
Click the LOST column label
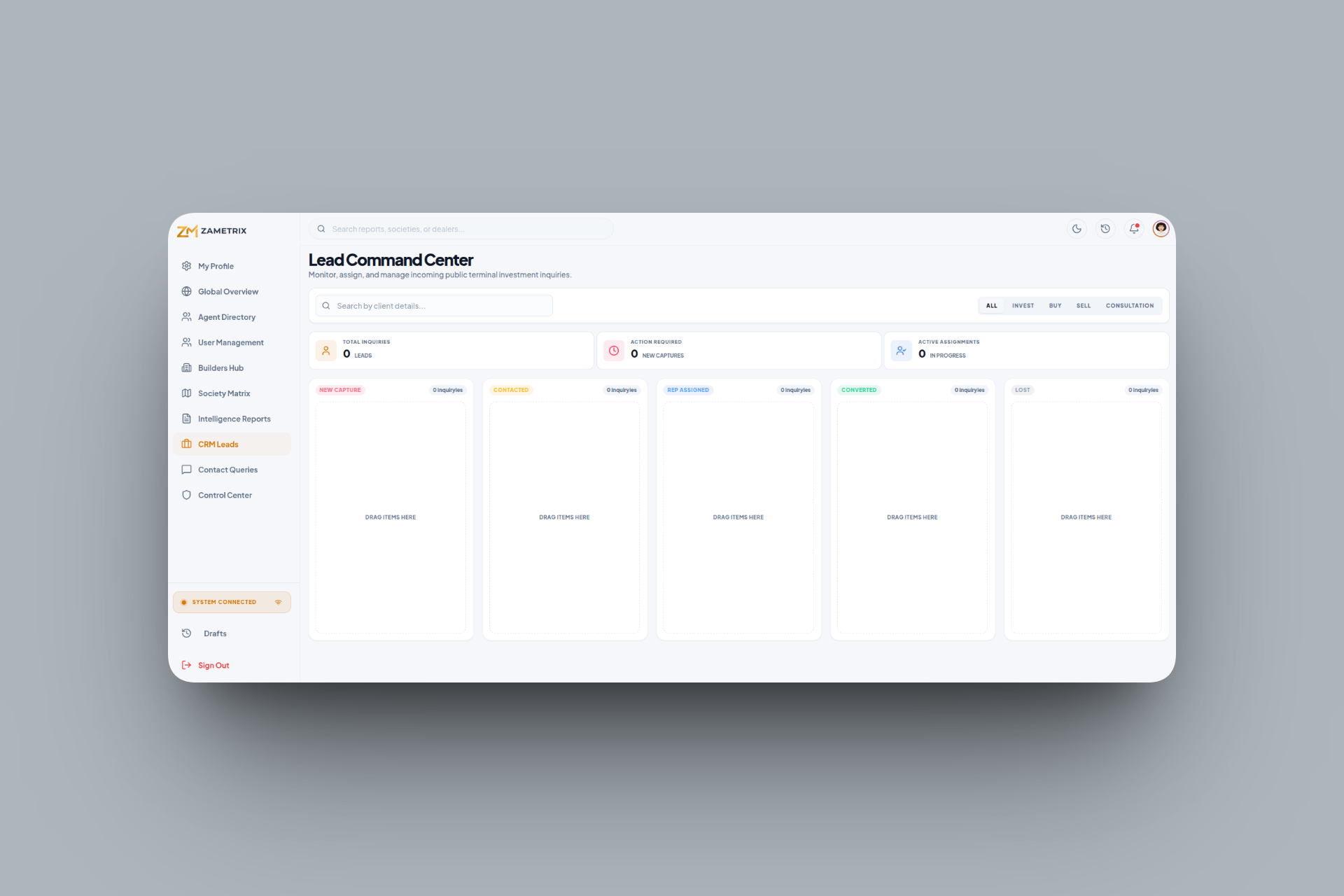[1023, 390]
